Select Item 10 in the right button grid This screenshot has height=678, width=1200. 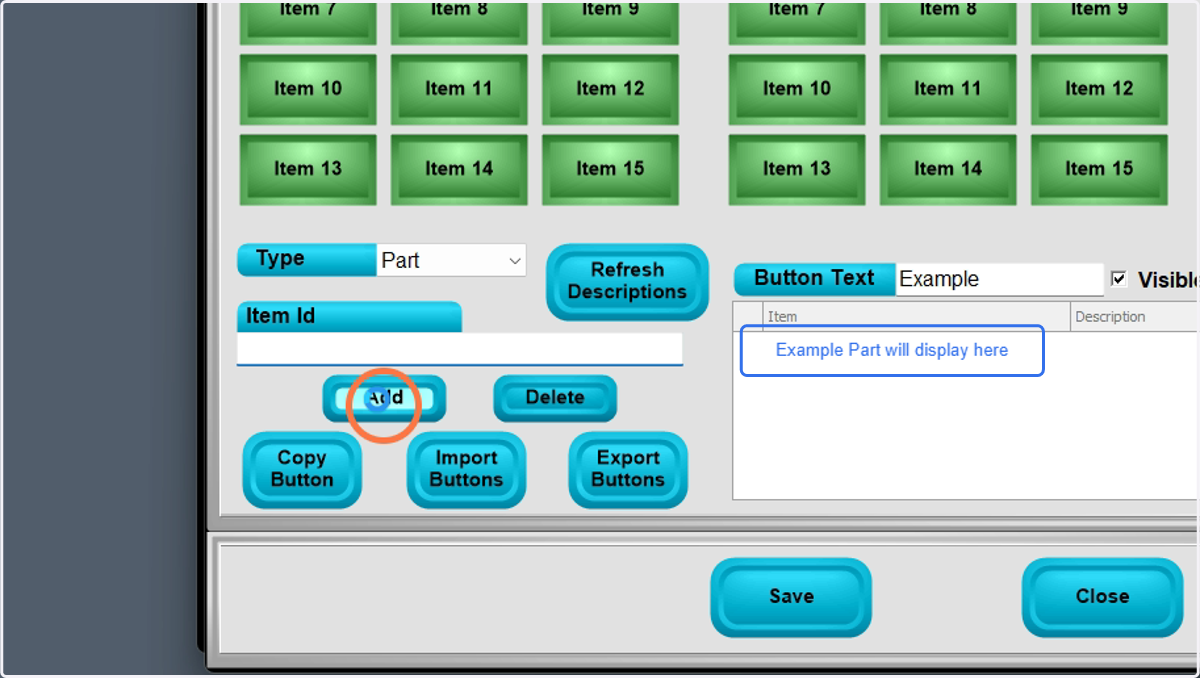coord(797,89)
